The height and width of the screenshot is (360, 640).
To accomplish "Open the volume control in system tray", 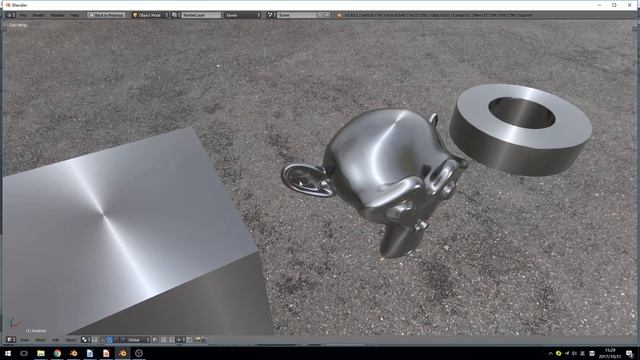I will click(x=575, y=353).
